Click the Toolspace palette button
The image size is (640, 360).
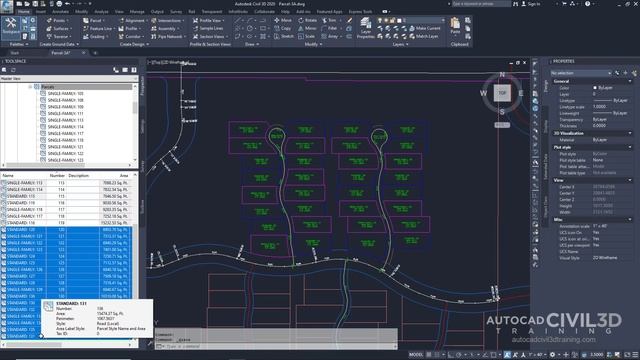[11, 27]
